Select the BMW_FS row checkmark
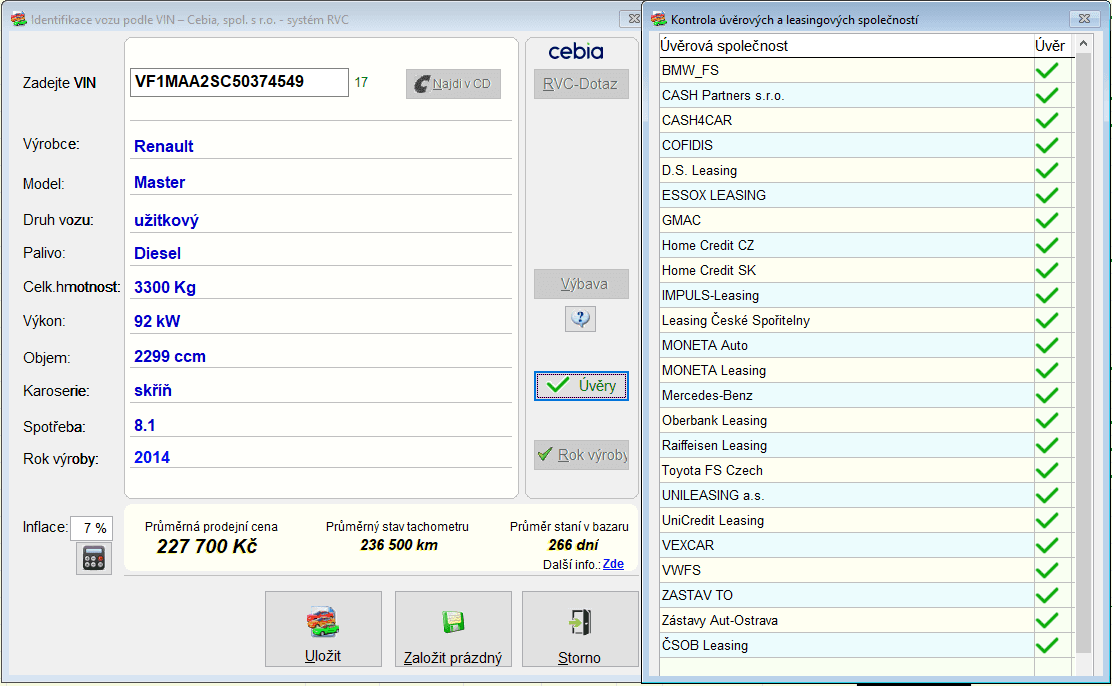The image size is (1112, 686). point(1047,70)
